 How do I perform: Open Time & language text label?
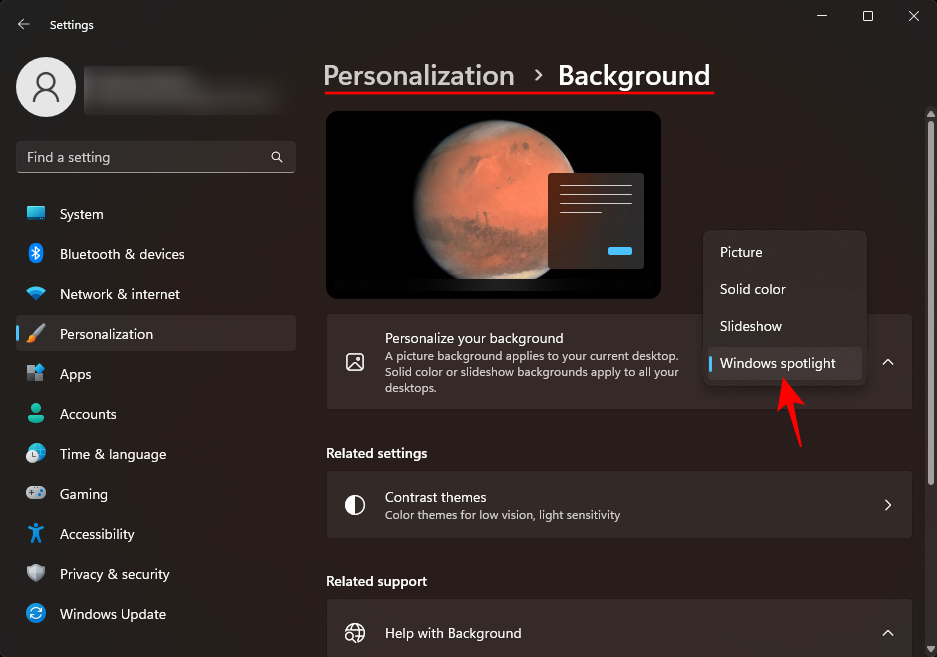(113, 454)
